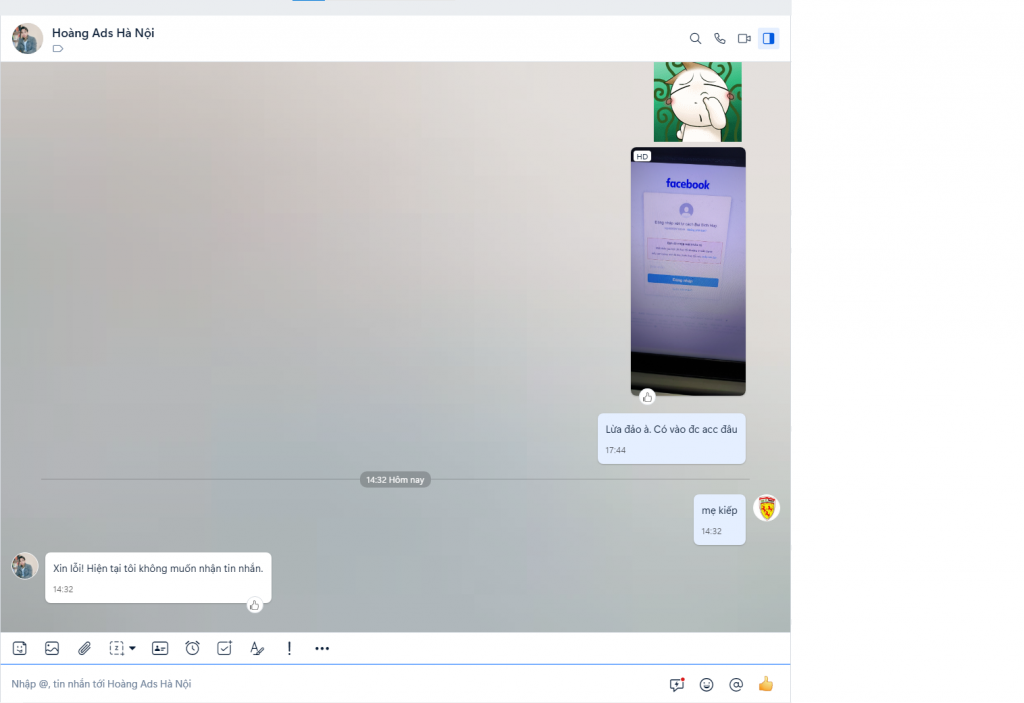This screenshot has height=703, width=1024.
Task: Search messages in this conversation
Action: click(695, 38)
